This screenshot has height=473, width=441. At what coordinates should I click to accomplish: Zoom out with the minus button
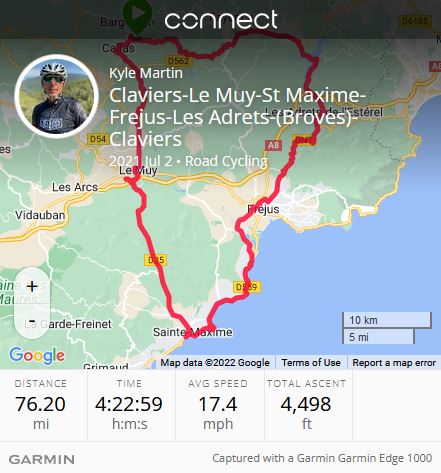[x=32, y=321]
